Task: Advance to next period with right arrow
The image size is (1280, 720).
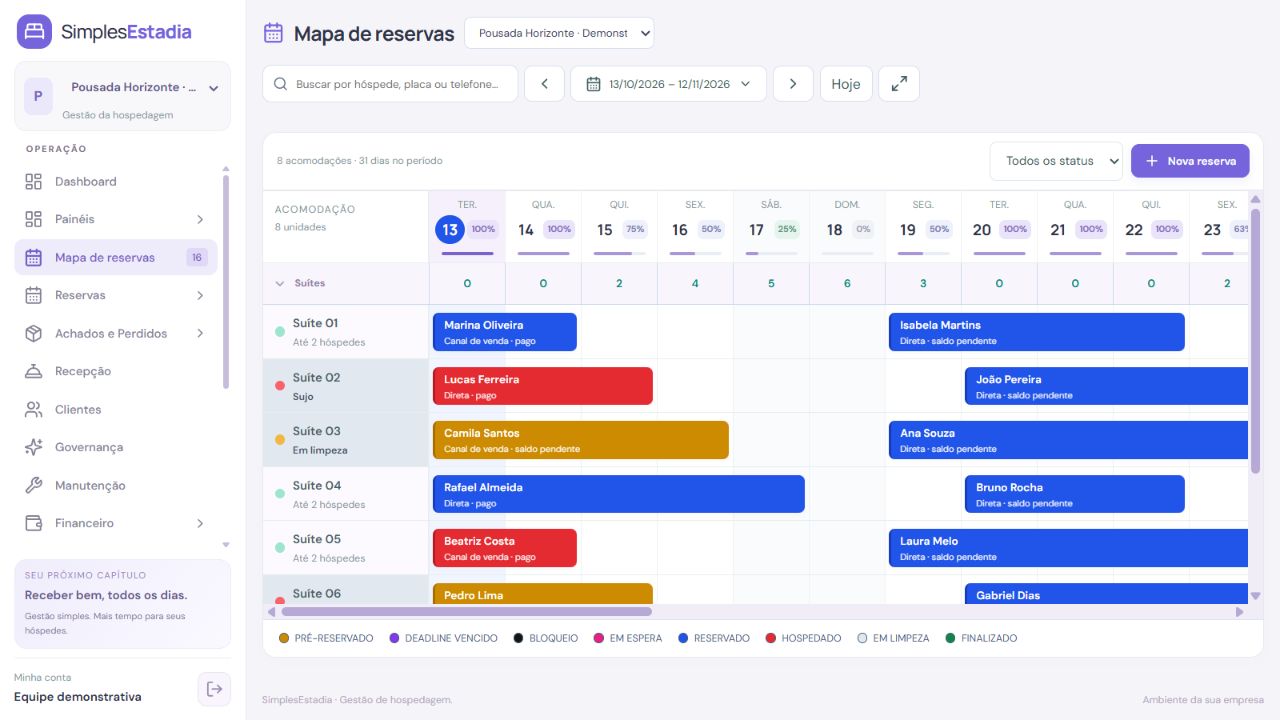Action: coord(793,84)
